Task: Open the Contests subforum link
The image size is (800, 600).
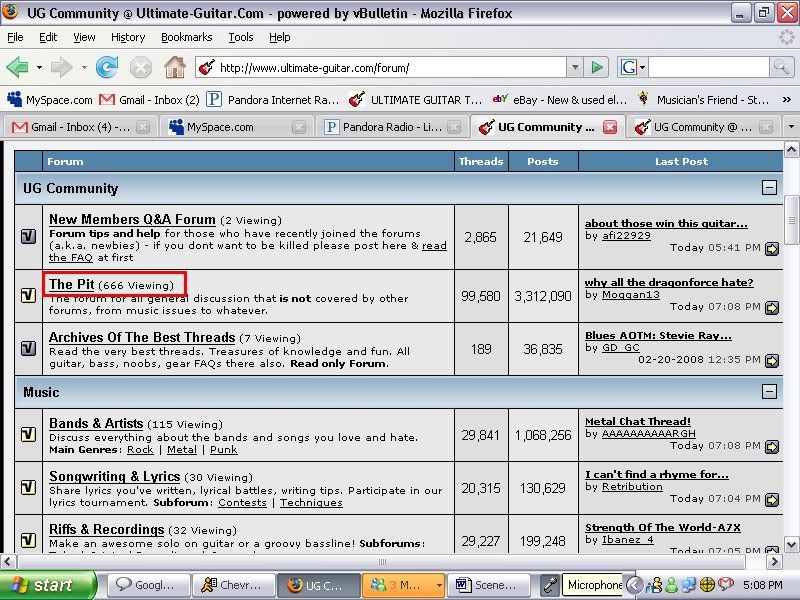Action: coord(242,503)
